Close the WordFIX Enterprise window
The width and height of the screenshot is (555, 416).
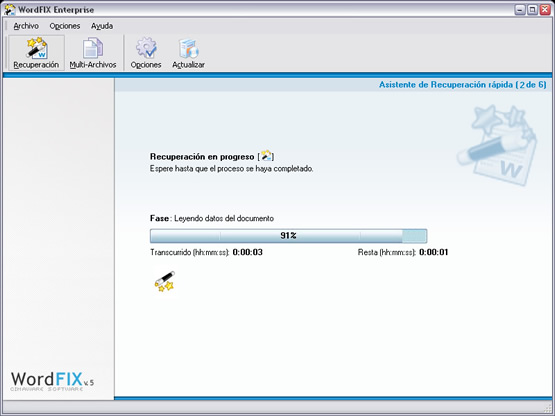tap(545, 10)
